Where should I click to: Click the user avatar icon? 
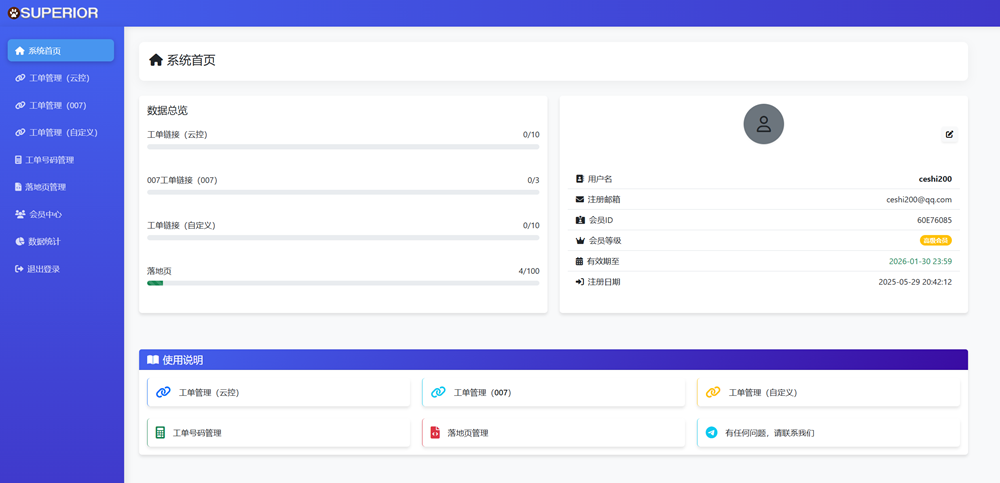tap(763, 124)
